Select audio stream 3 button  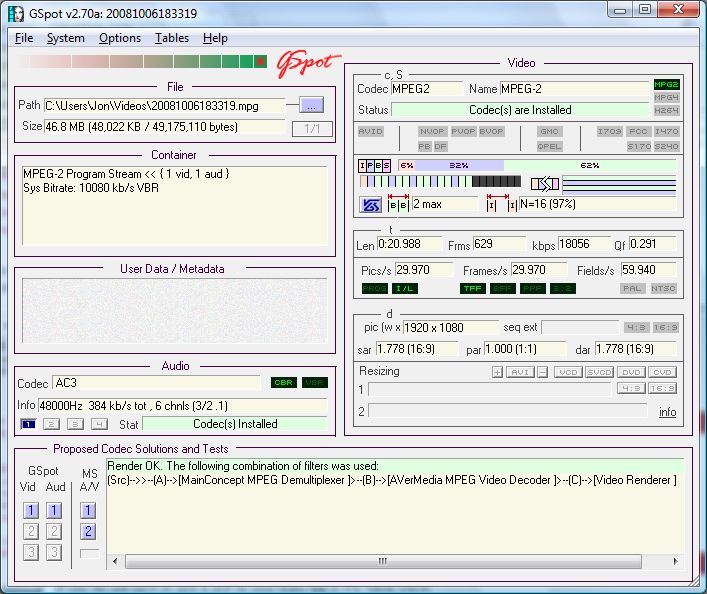(x=75, y=424)
